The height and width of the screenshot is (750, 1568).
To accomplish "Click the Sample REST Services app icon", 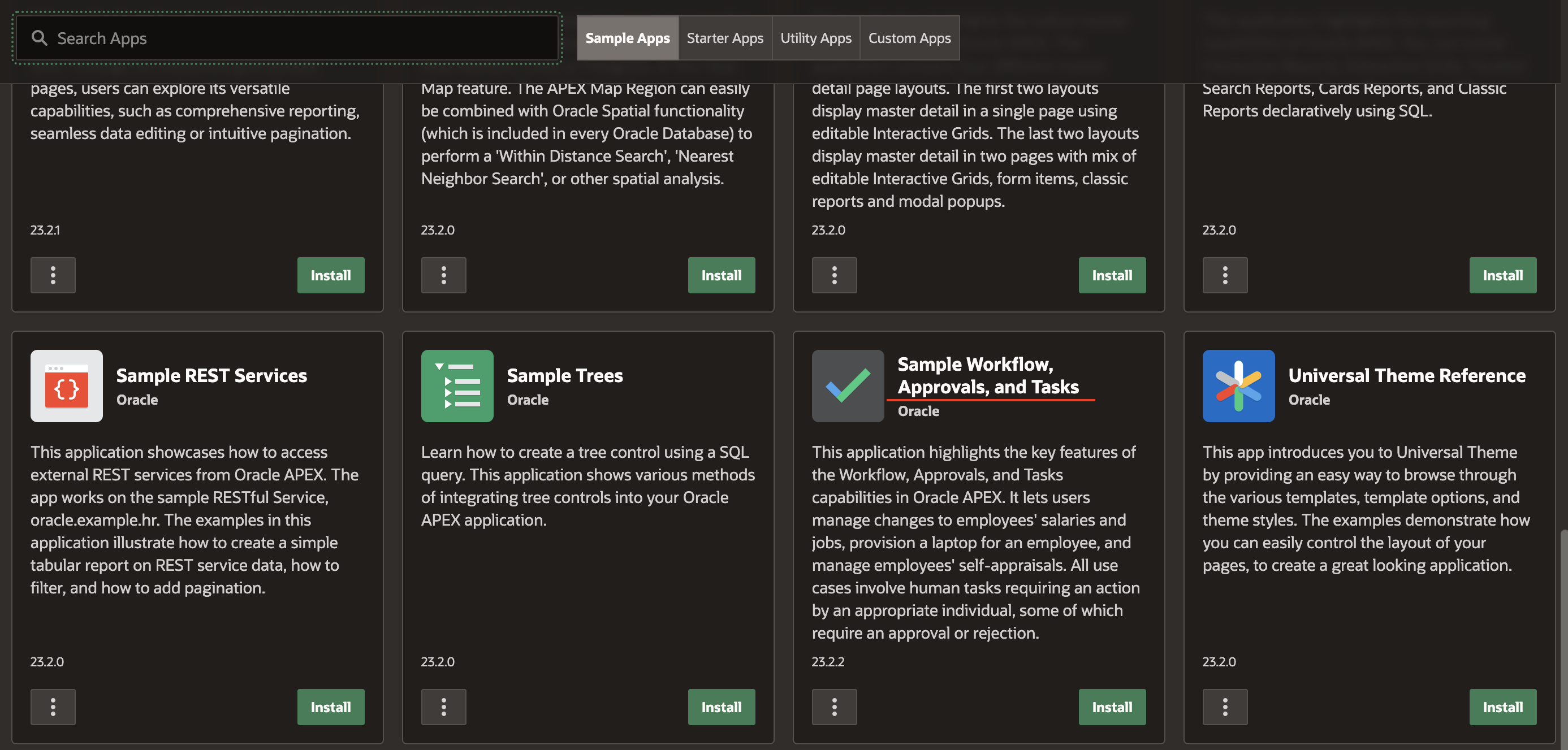I will pyautogui.click(x=66, y=385).
